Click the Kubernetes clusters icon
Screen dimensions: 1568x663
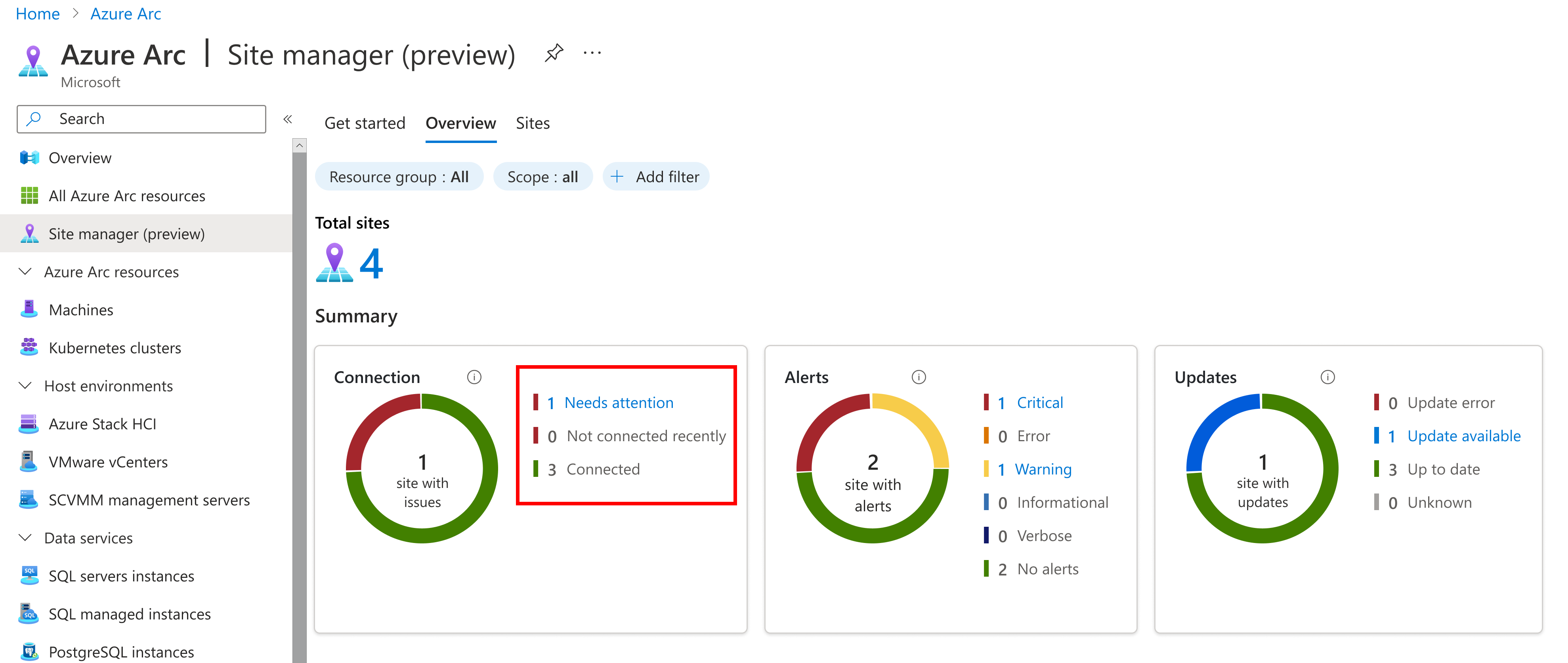29,347
